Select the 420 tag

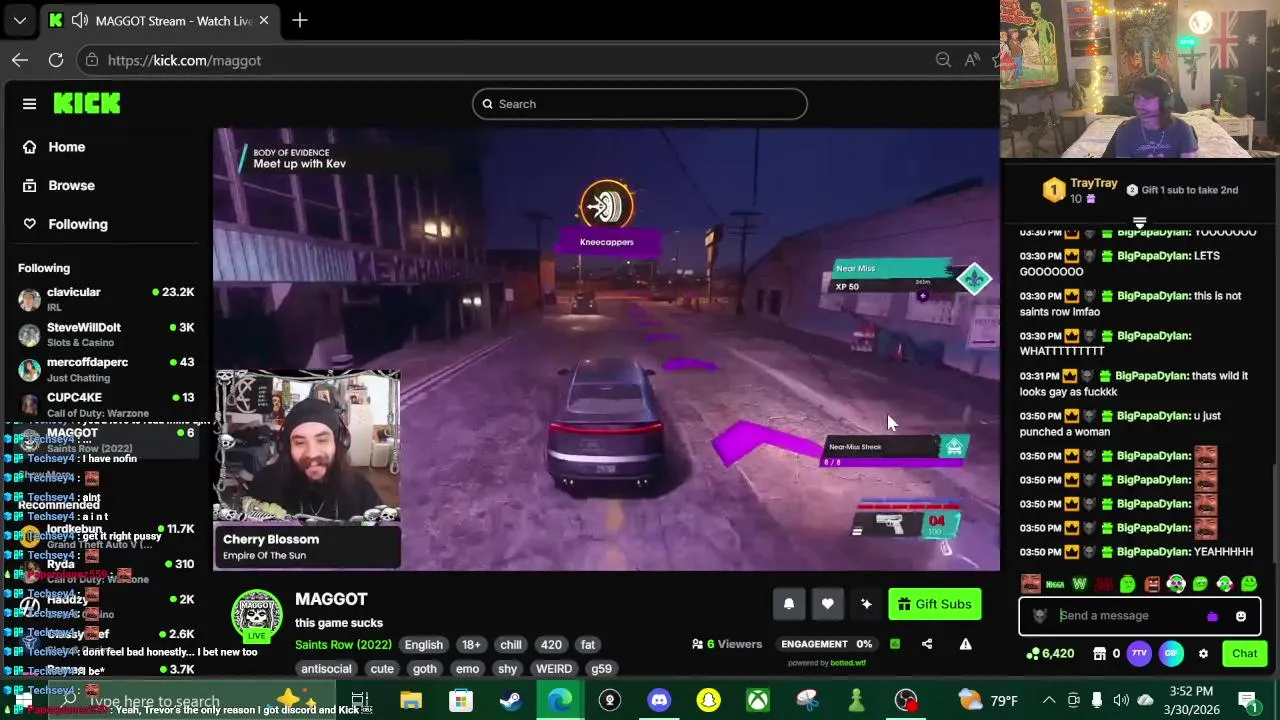click(551, 645)
